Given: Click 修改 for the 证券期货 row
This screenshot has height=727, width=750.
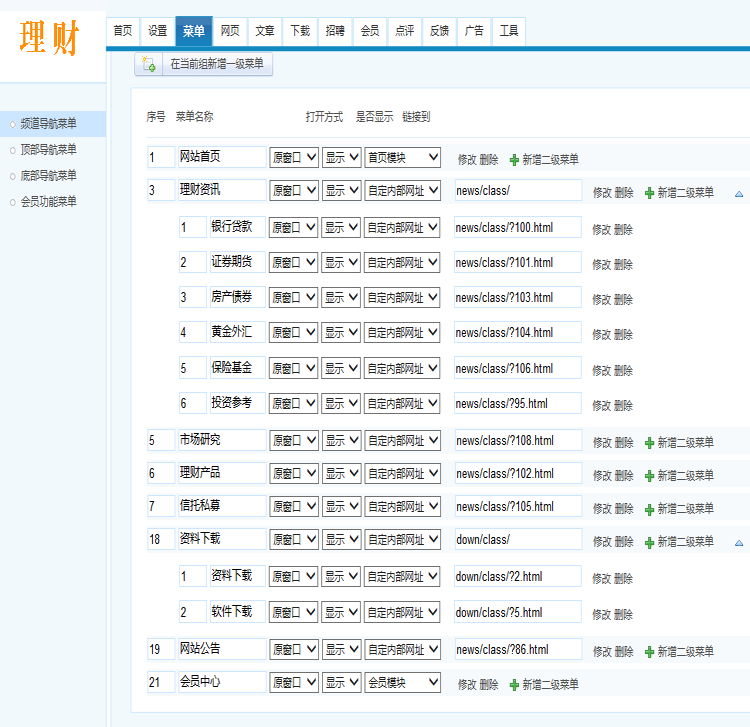Looking at the screenshot, I should [601, 264].
